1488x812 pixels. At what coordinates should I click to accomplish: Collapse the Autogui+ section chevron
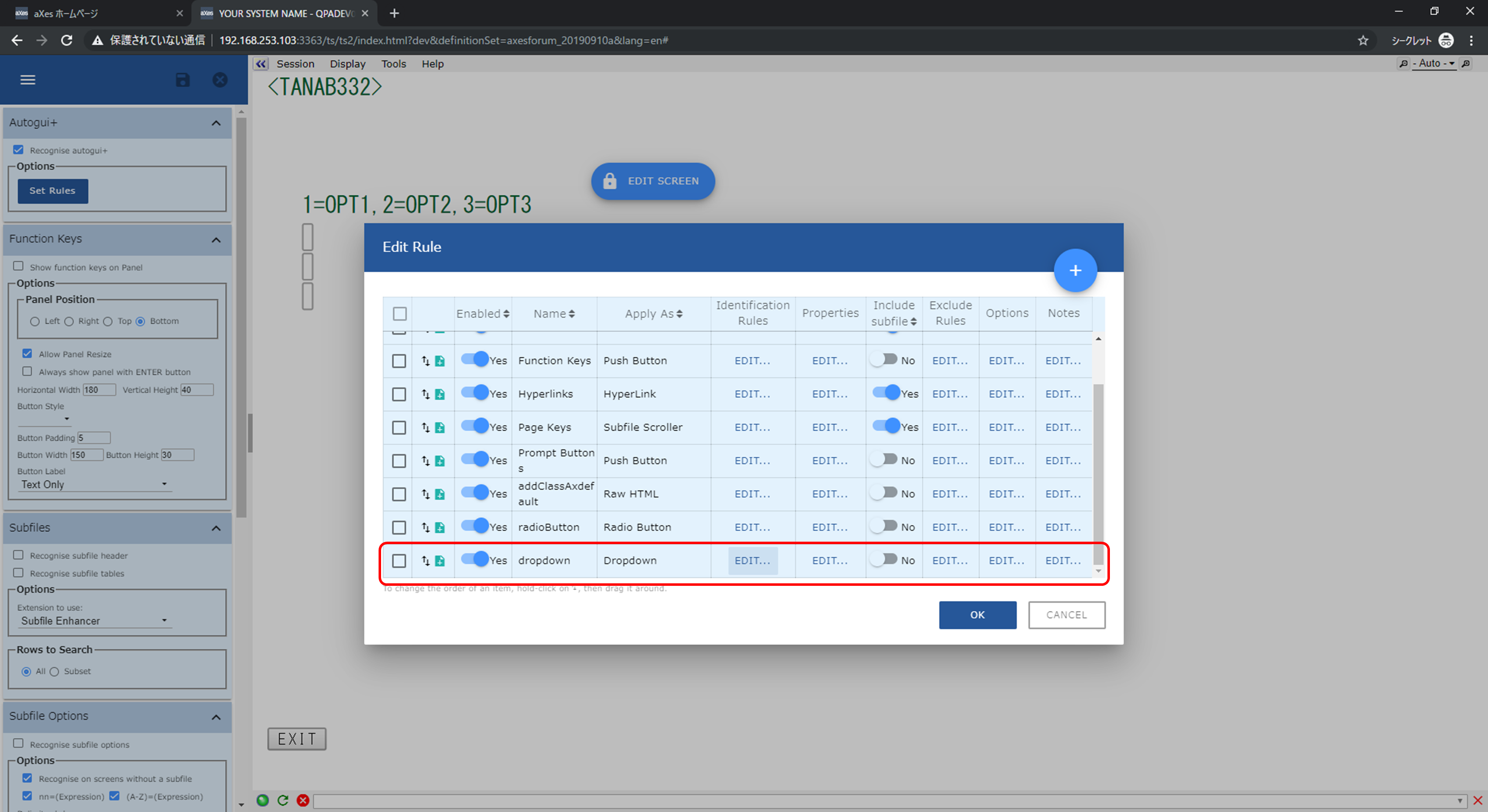(x=216, y=123)
